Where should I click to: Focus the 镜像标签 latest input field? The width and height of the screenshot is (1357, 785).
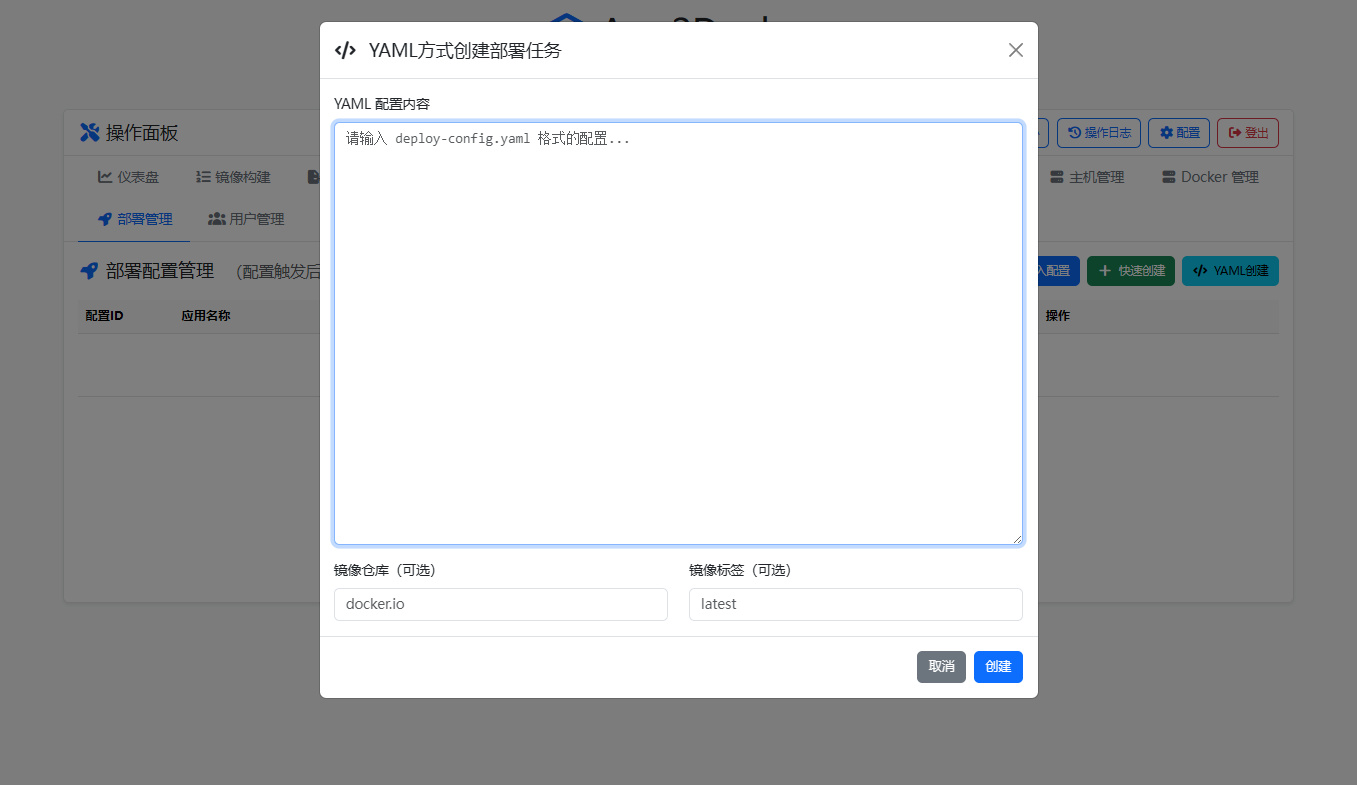tap(855, 604)
